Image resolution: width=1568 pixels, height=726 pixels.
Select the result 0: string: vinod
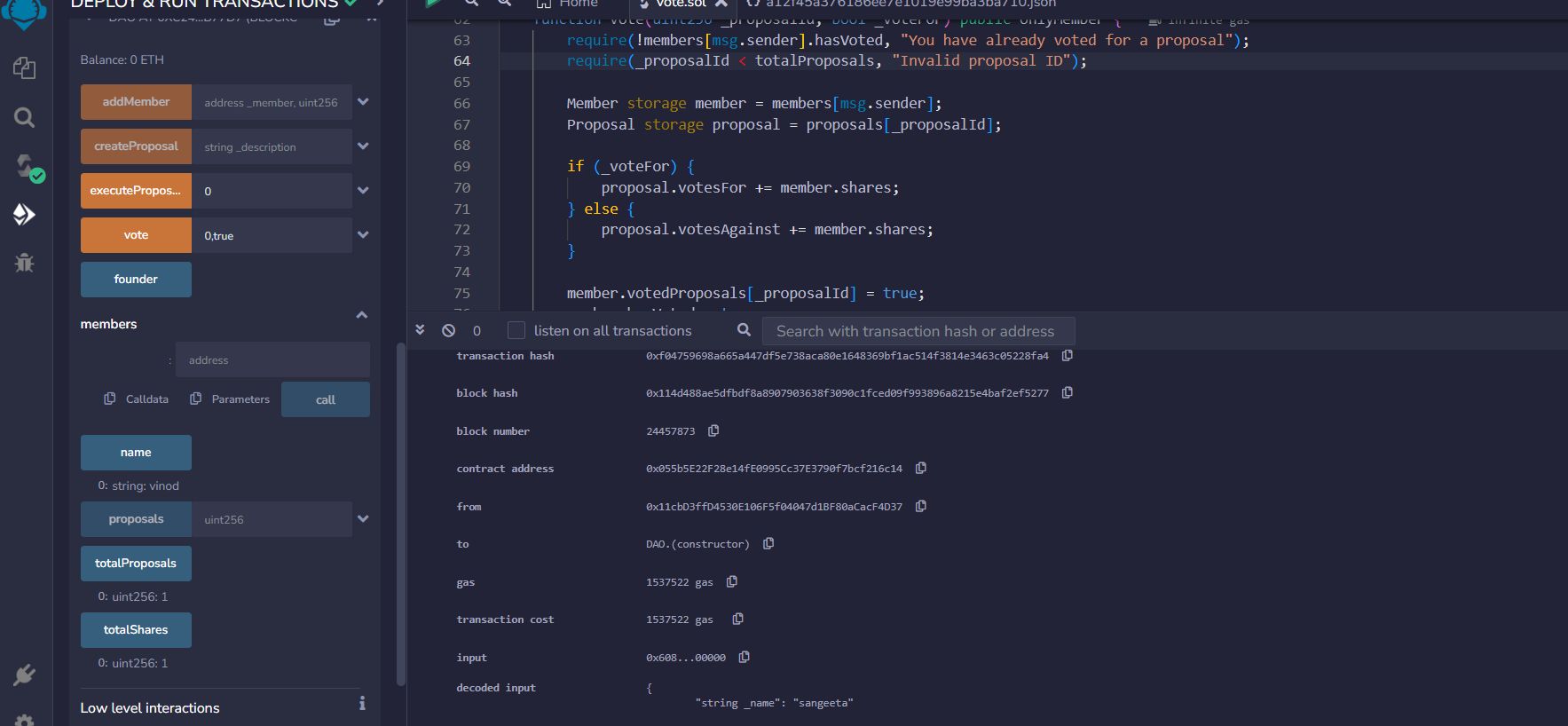(x=138, y=485)
